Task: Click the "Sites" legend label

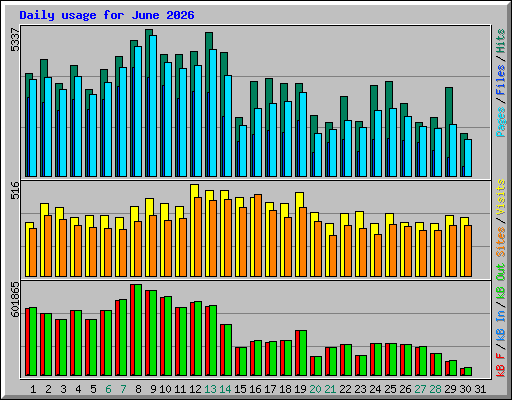Action: [x=501, y=242]
